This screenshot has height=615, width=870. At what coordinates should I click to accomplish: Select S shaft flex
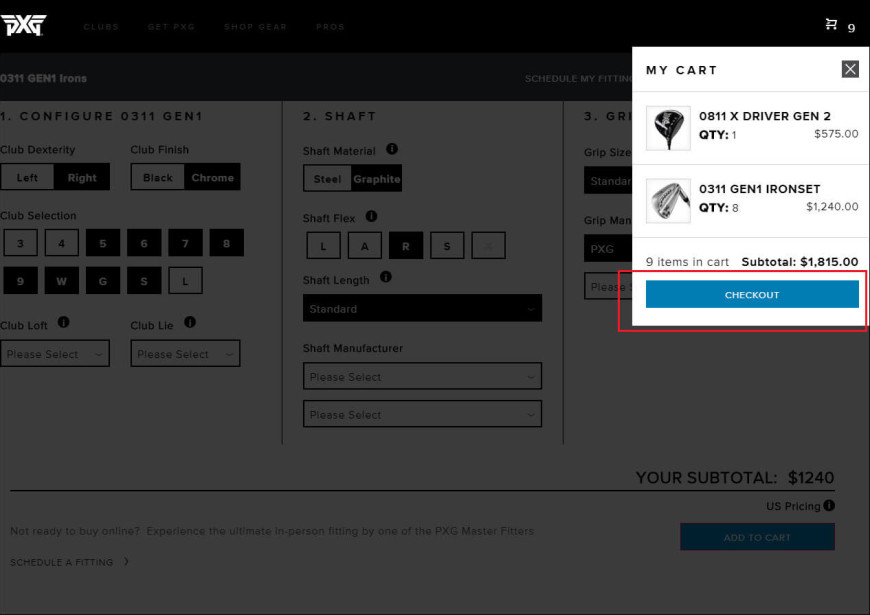pos(447,246)
